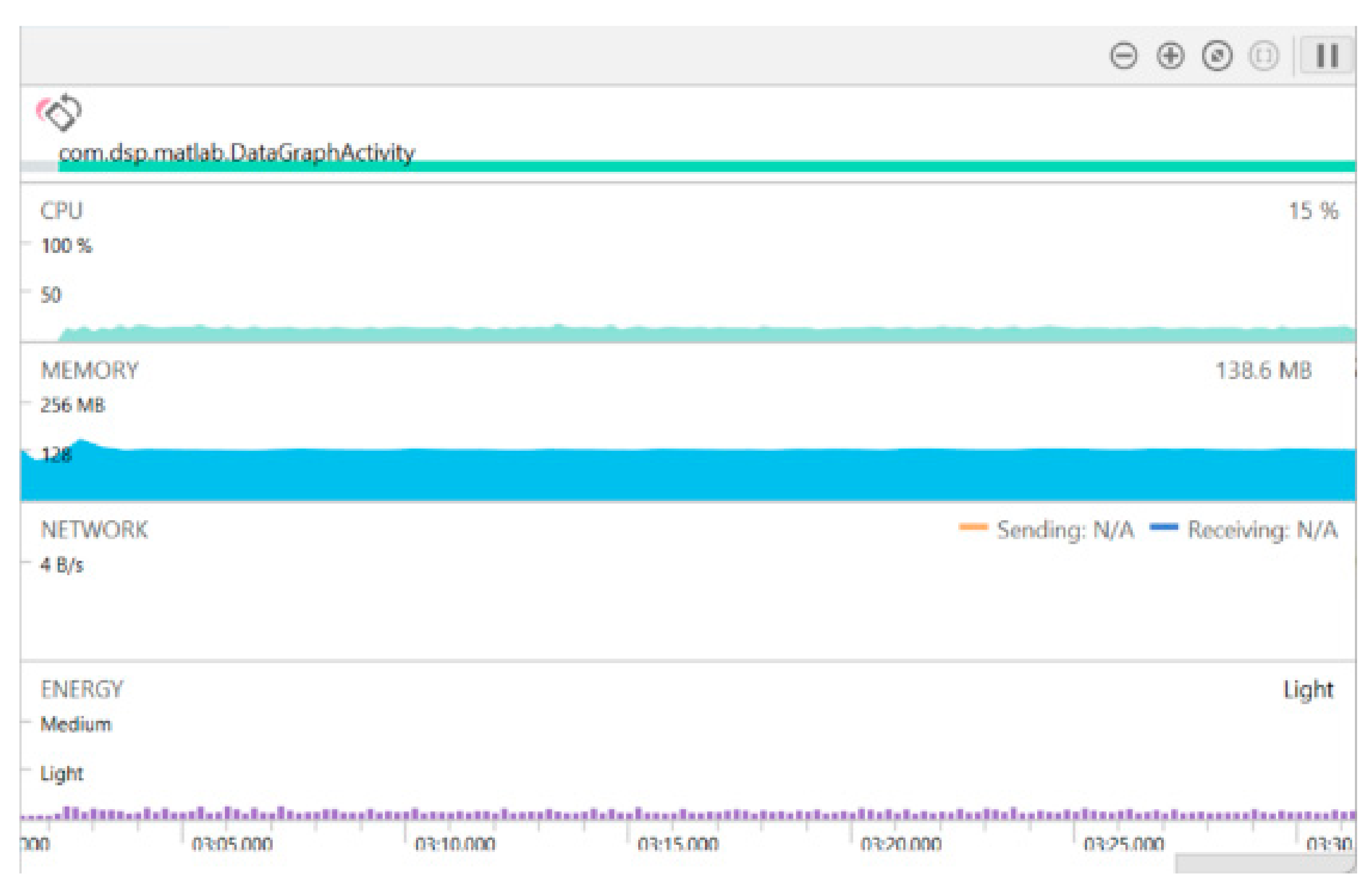Viewport: 1372px width, 889px height.
Task: Open the ENERGY profiler section
Action: 81,690
